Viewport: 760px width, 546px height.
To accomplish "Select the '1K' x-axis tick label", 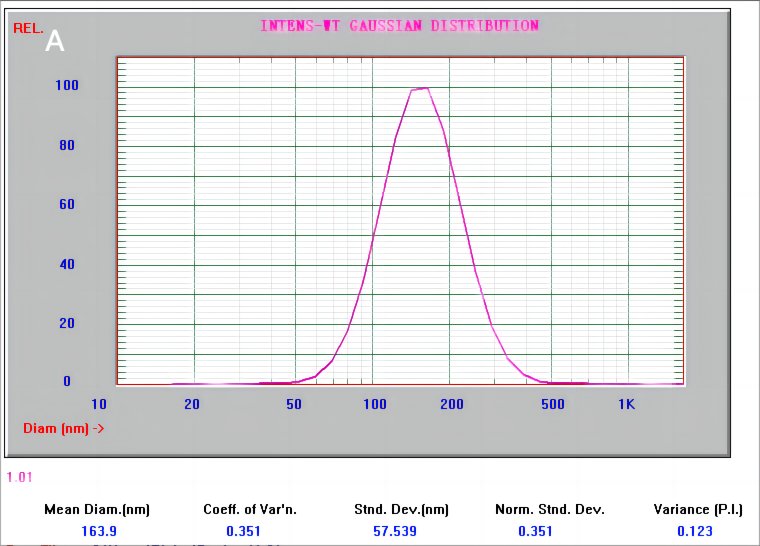I will coord(626,404).
